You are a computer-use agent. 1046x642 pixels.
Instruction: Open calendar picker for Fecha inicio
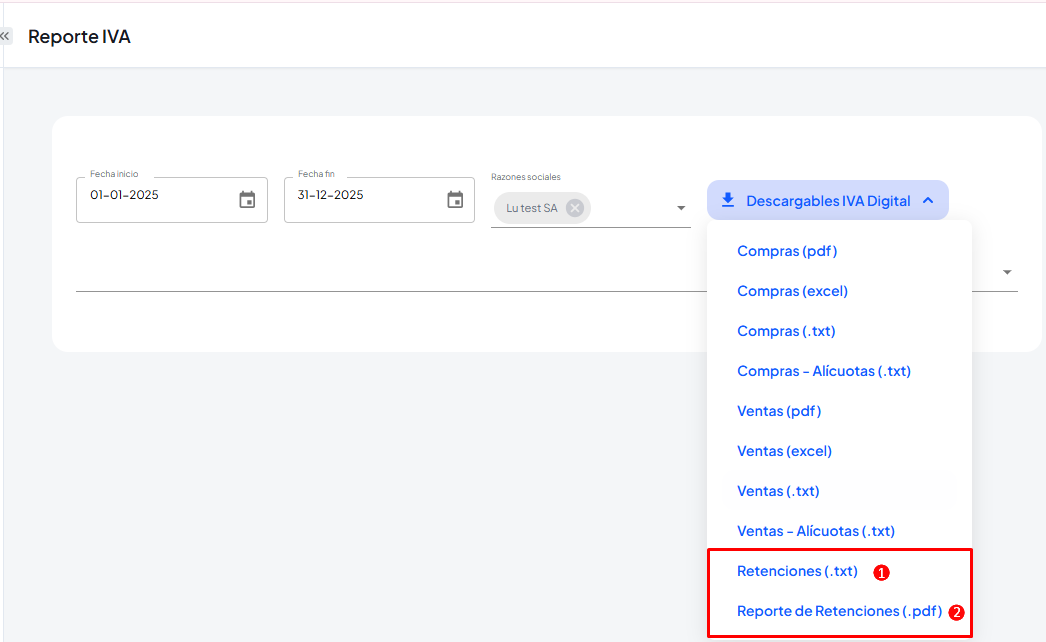247,200
